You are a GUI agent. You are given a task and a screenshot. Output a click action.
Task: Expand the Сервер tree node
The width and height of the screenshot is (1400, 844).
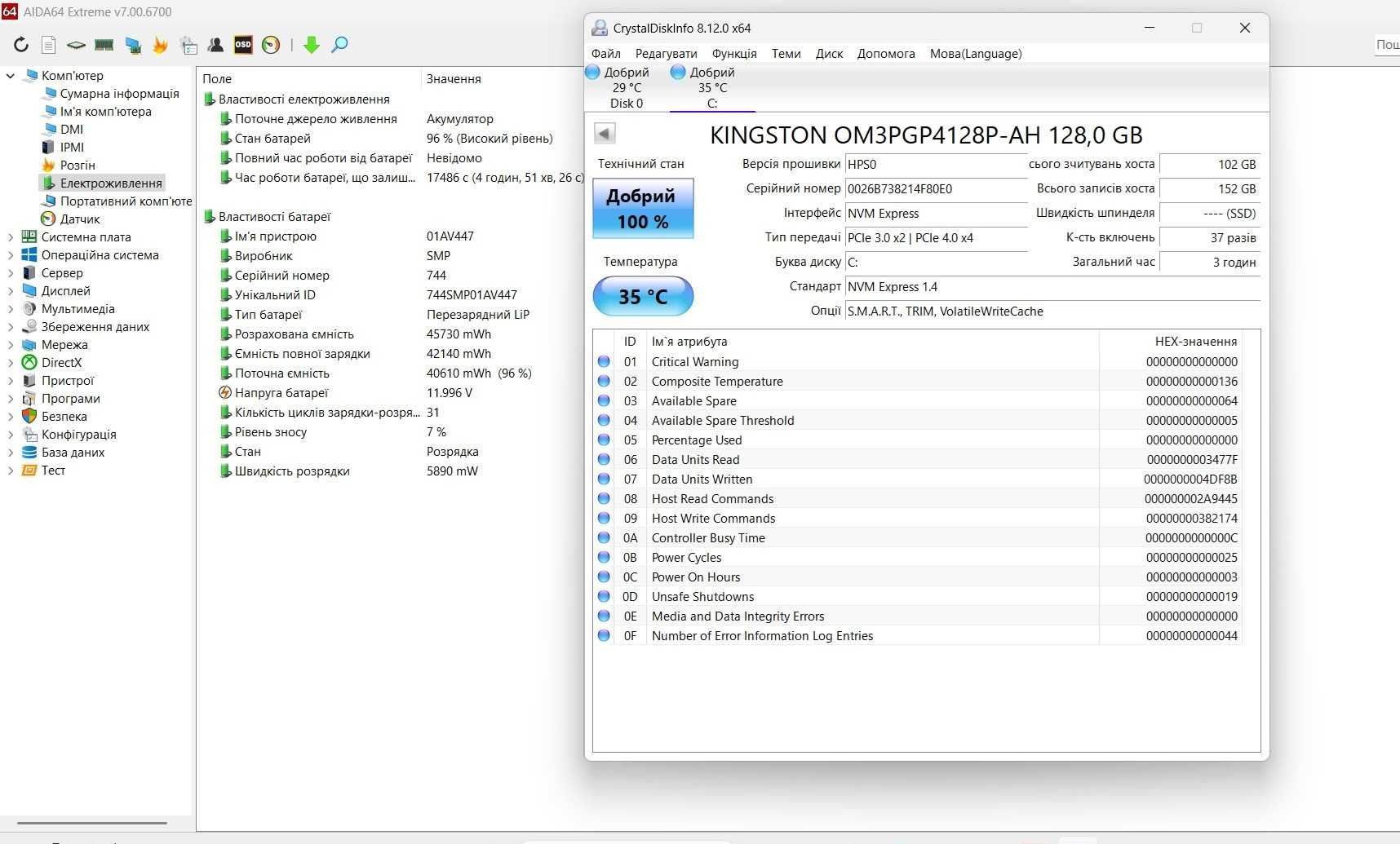pos(11,272)
